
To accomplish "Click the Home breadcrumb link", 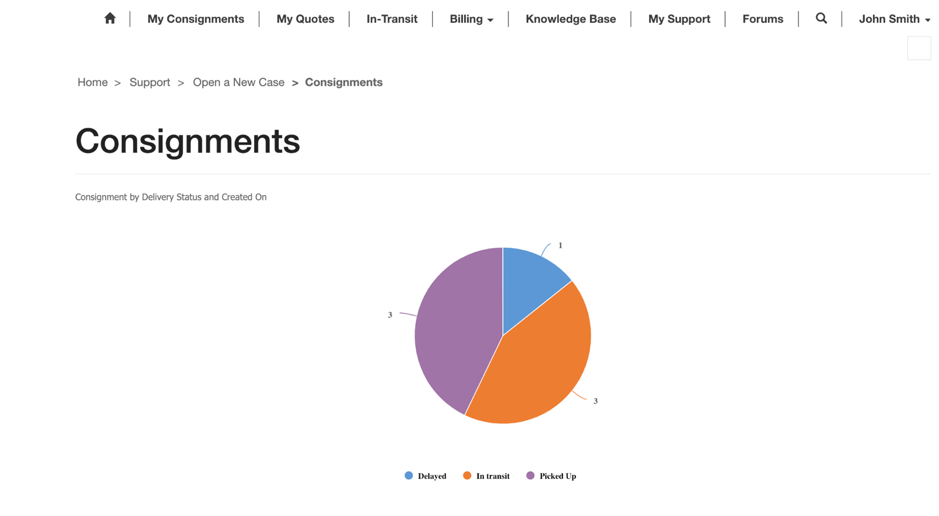I will click(92, 82).
